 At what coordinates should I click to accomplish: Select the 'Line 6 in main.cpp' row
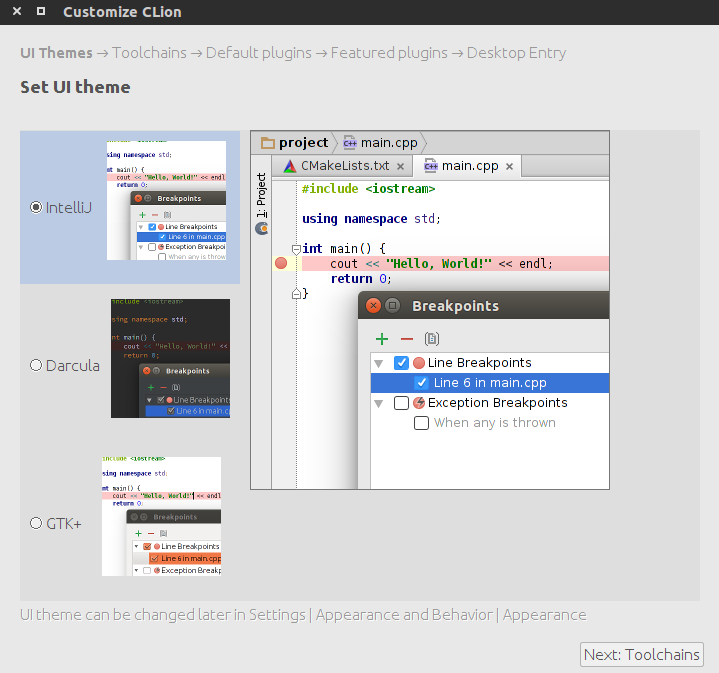point(490,383)
